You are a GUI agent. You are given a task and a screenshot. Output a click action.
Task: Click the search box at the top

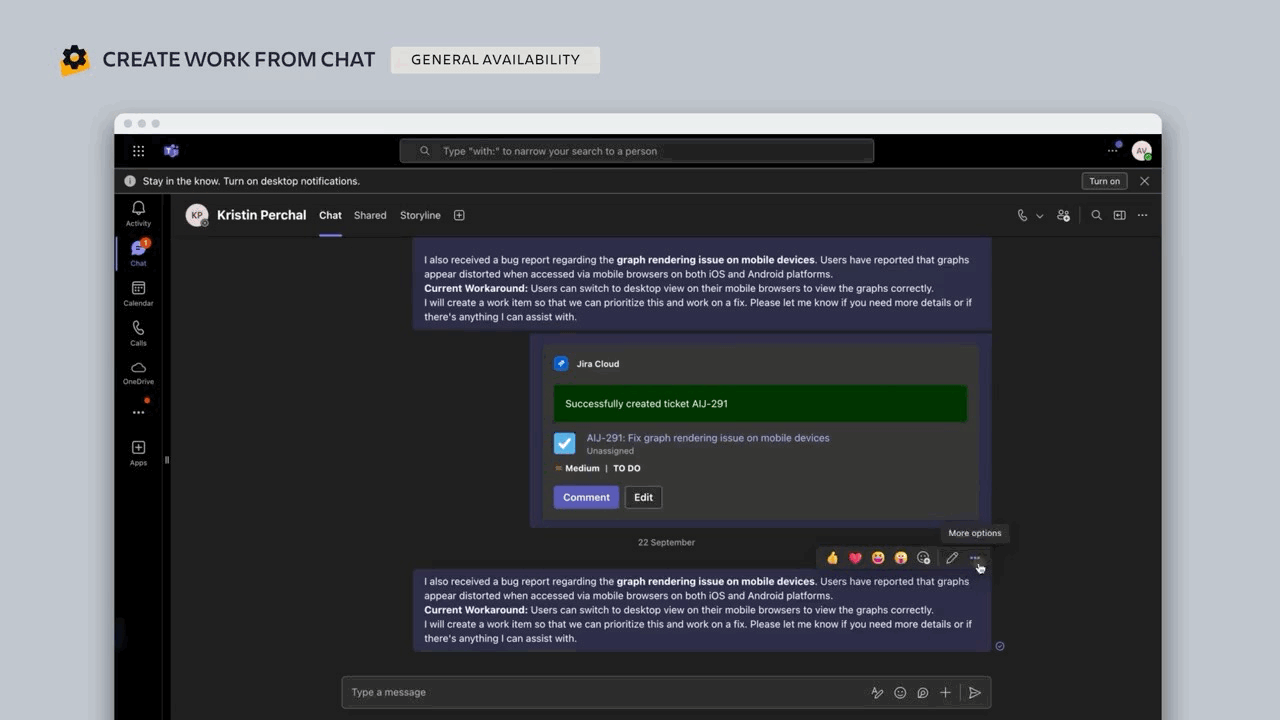tap(636, 151)
